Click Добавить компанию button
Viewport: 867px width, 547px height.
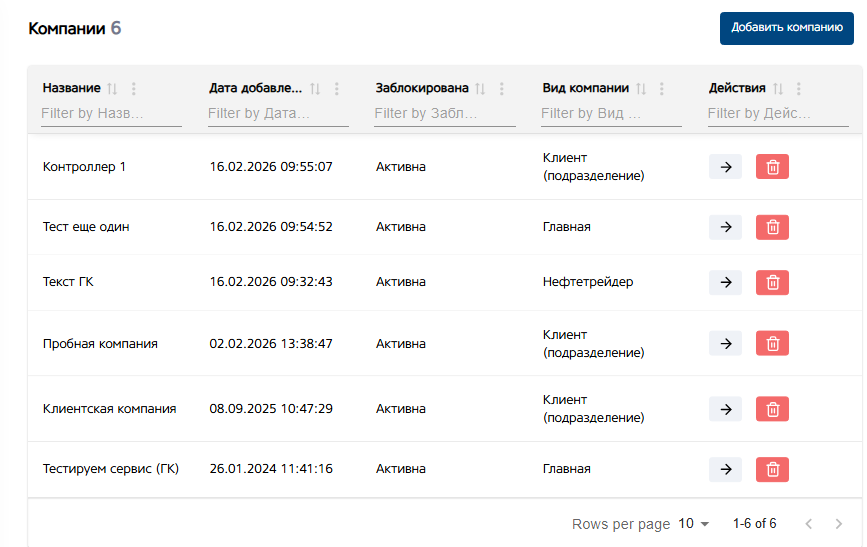pos(787,28)
